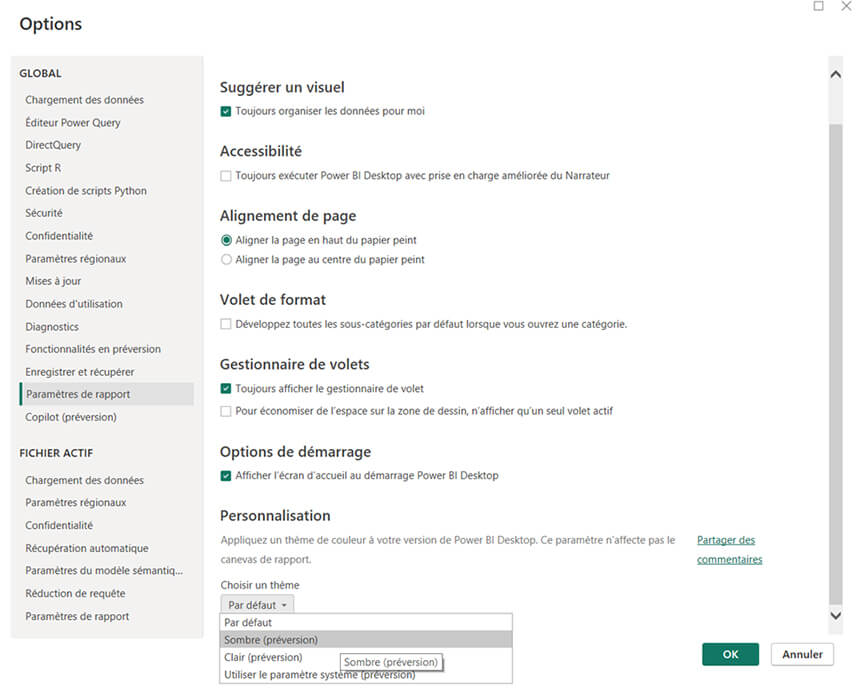857x688 pixels.
Task: Confirm options with the OK button
Action: tap(730, 654)
